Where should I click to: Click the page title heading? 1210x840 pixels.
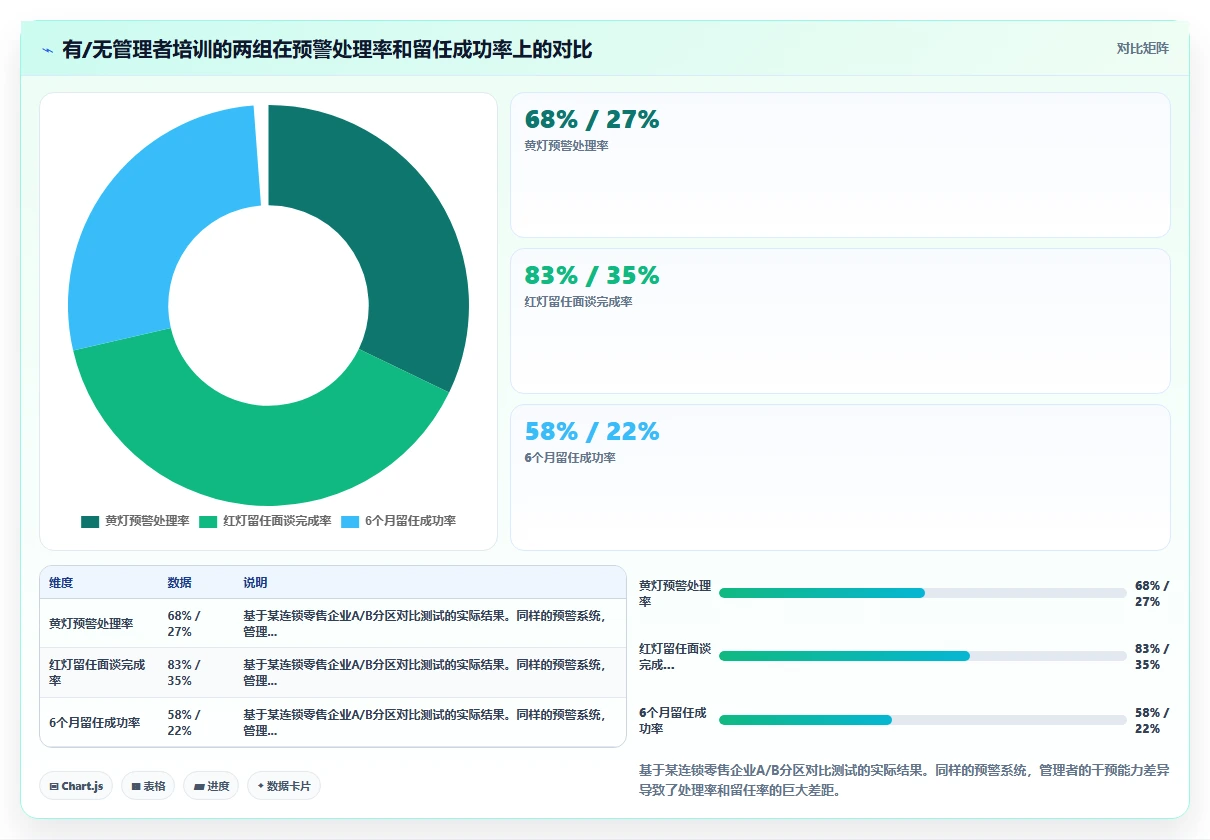tap(327, 49)
